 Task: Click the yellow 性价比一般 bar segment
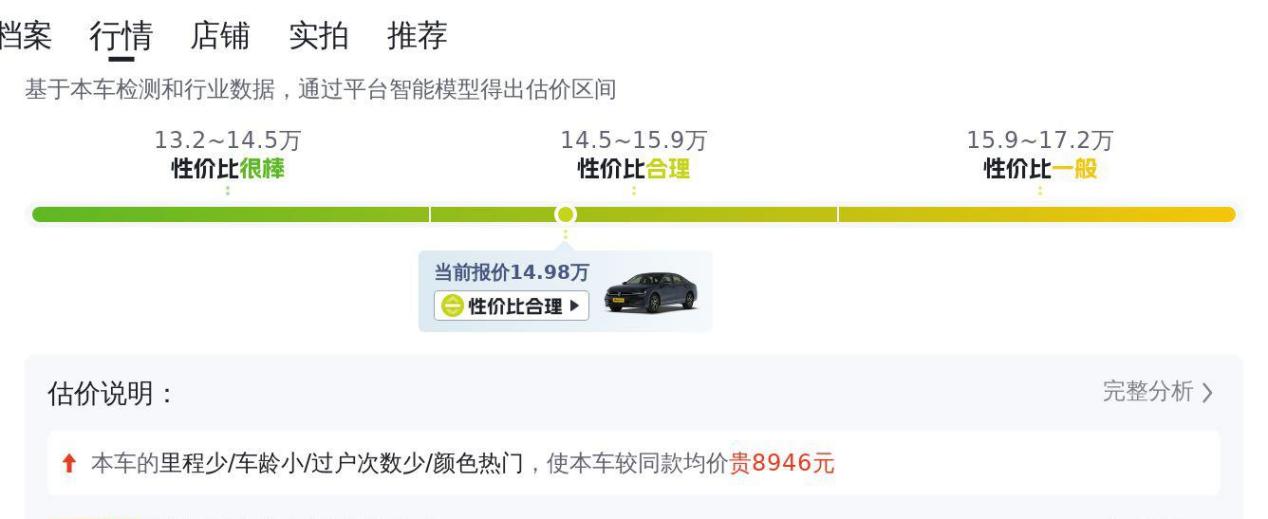(x=1037, y=214)
